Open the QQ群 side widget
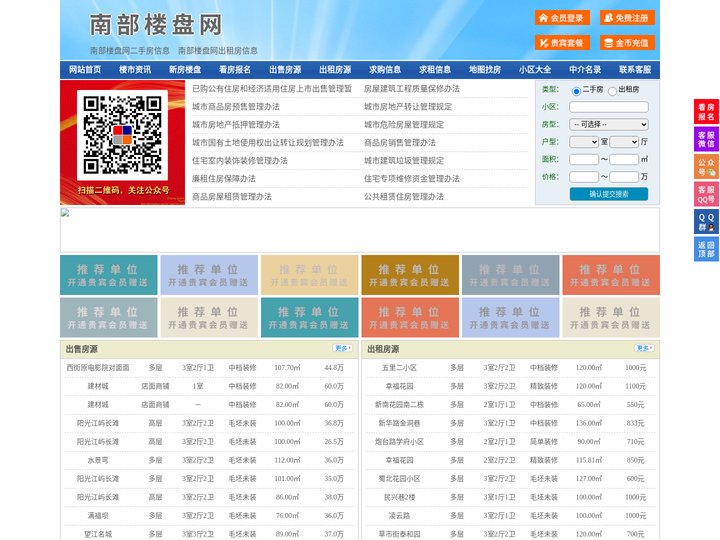This screenshot has width=720, height=540. click(706, 222)
